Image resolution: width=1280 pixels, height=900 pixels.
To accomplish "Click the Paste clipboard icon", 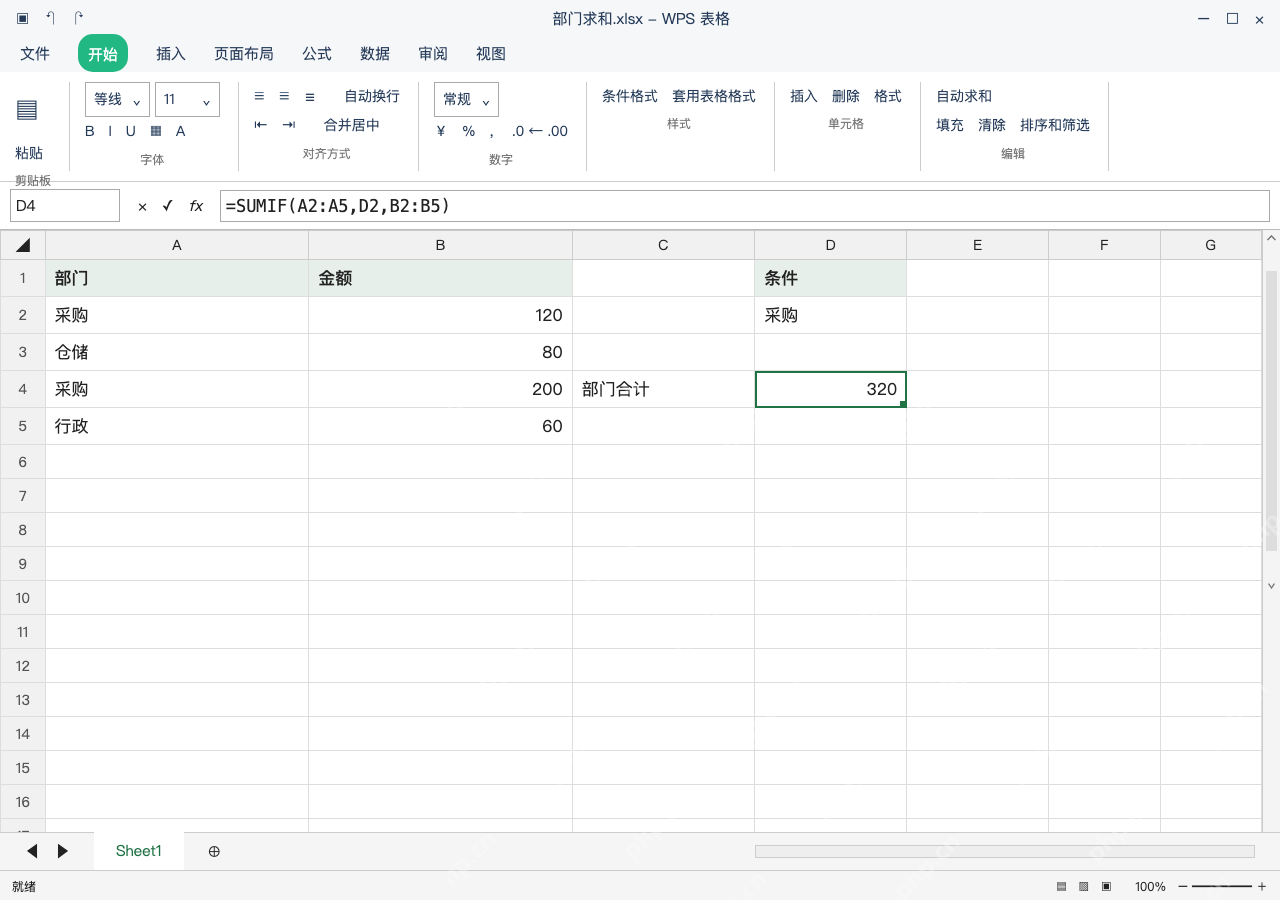I will pyautogui.click(x=27, y=110).
